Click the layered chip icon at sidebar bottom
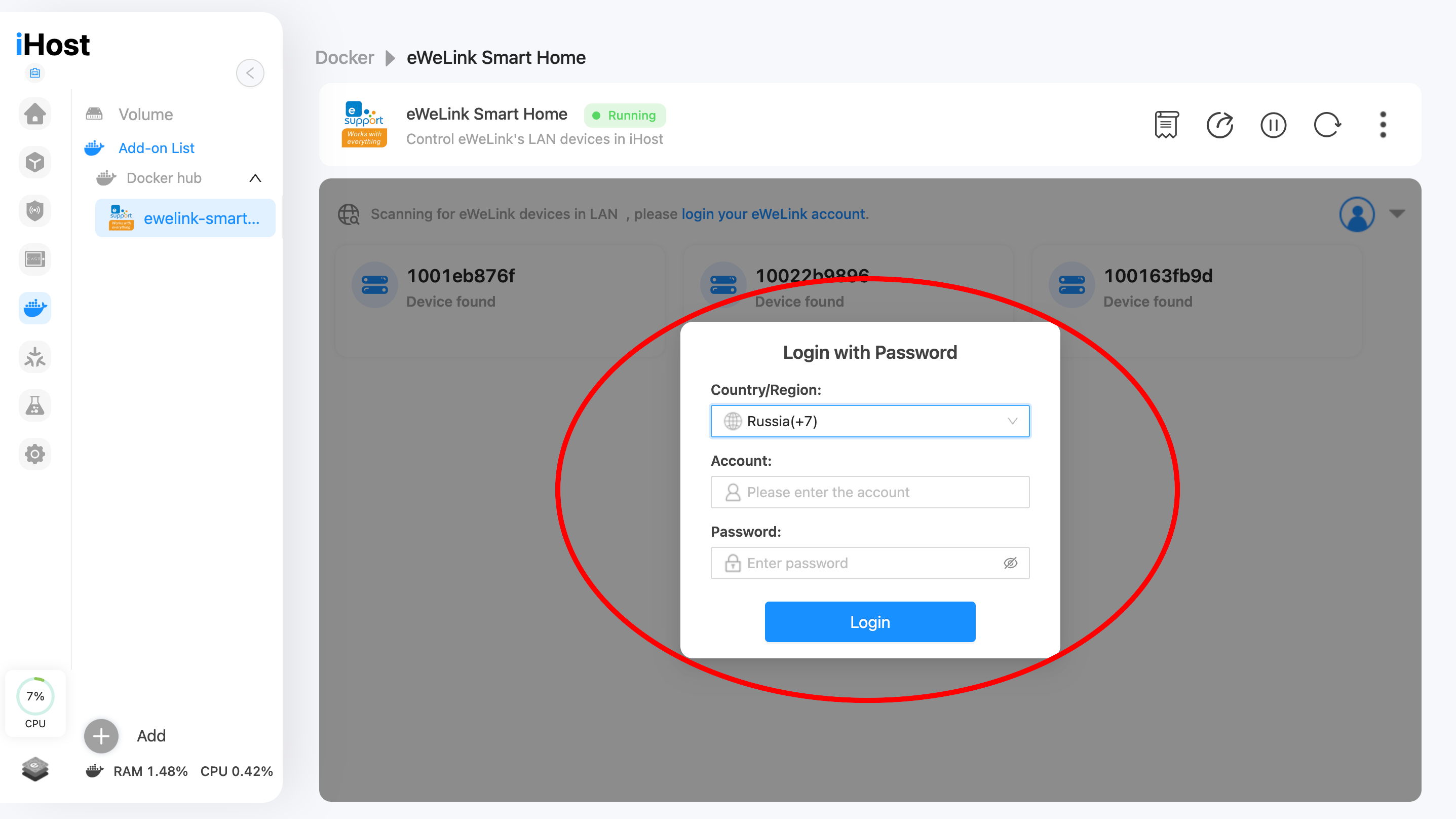Image resolution: width=1456 pixels, height=819 pixels. click(35, 769)
